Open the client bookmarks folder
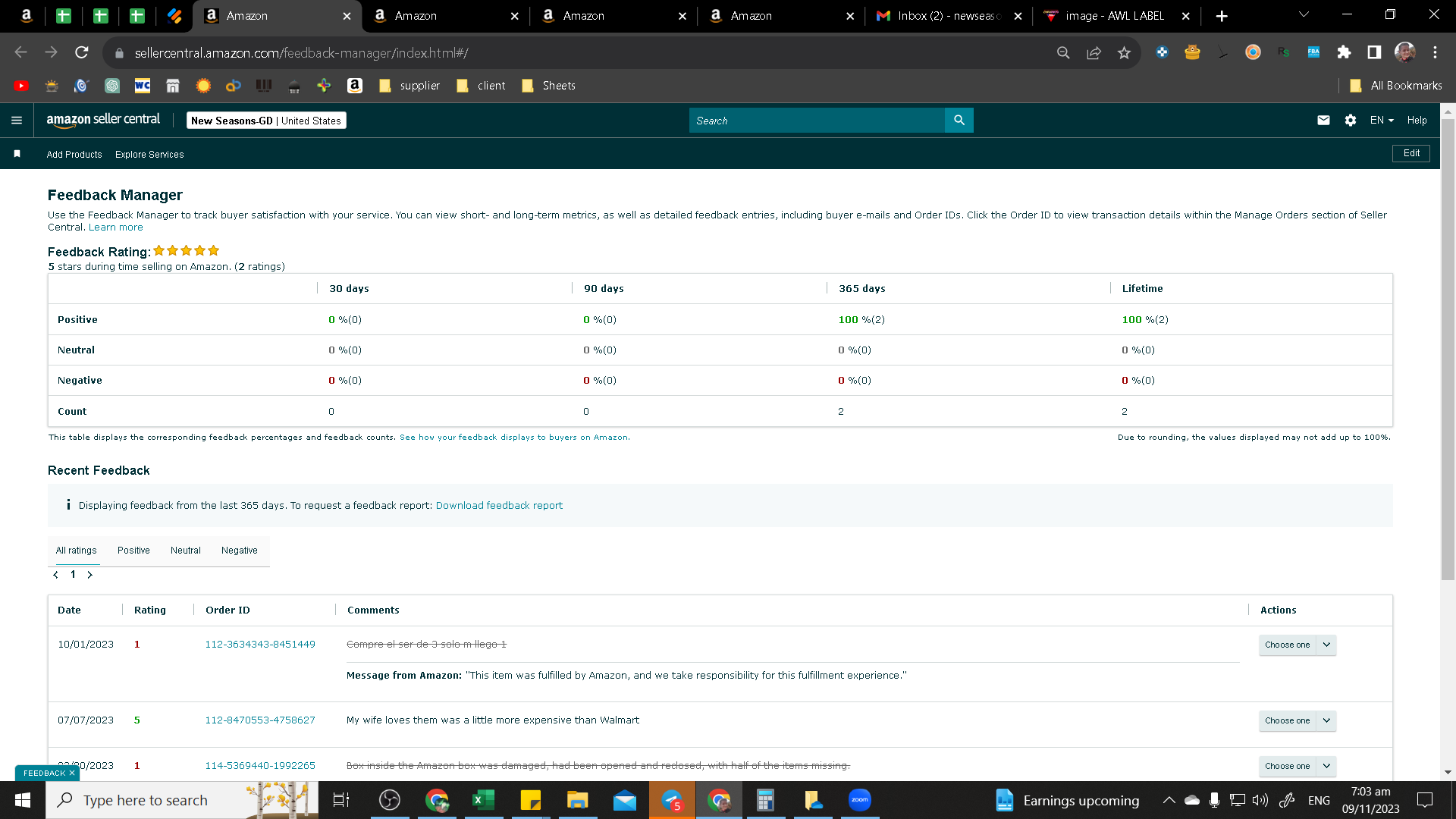Viewport: 1456px width, 819px height. pyautogui.click(x=481, y=86)
